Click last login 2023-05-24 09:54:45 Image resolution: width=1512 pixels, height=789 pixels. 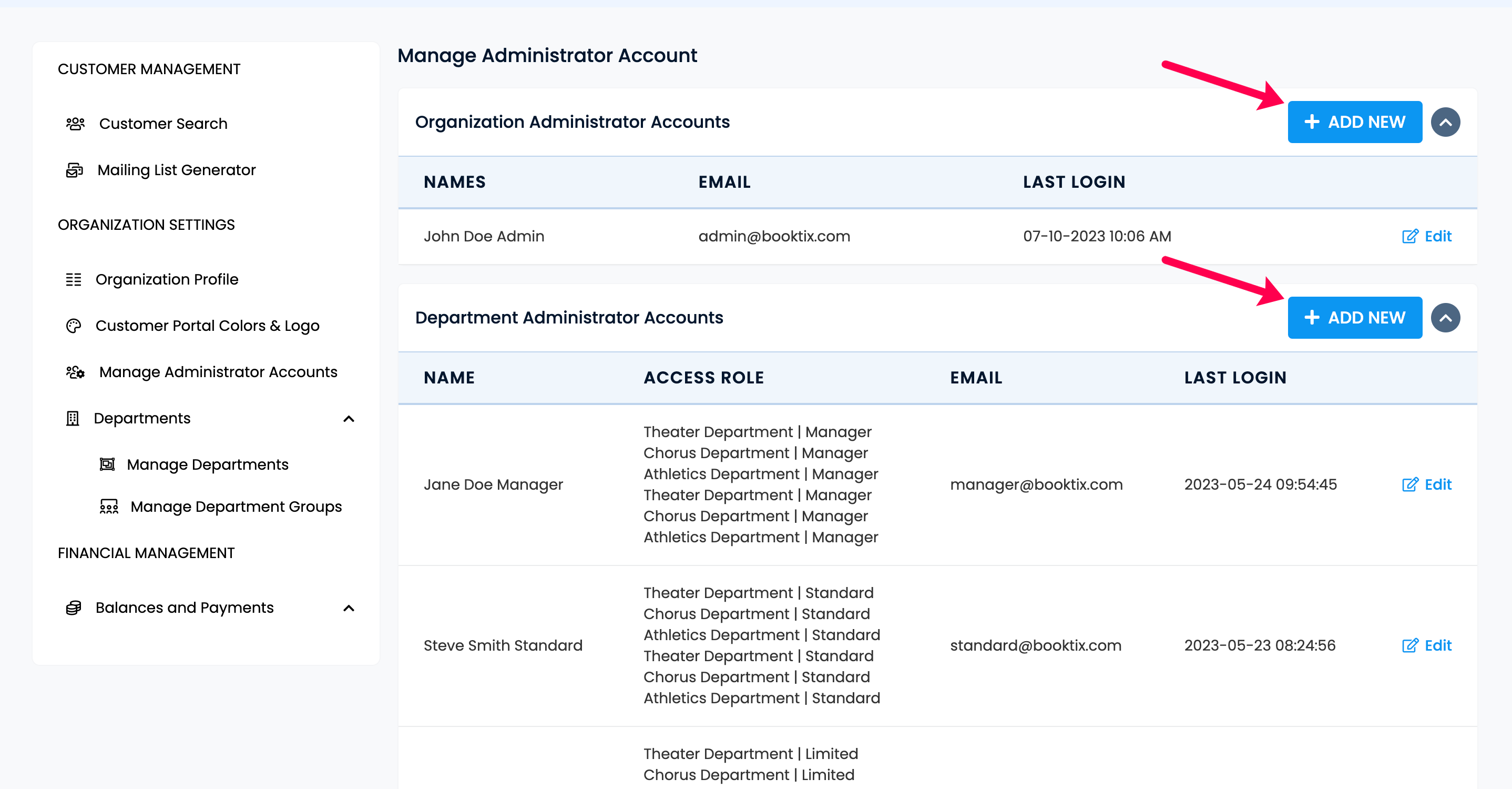pyautogui.click(x=1260, y=485)
